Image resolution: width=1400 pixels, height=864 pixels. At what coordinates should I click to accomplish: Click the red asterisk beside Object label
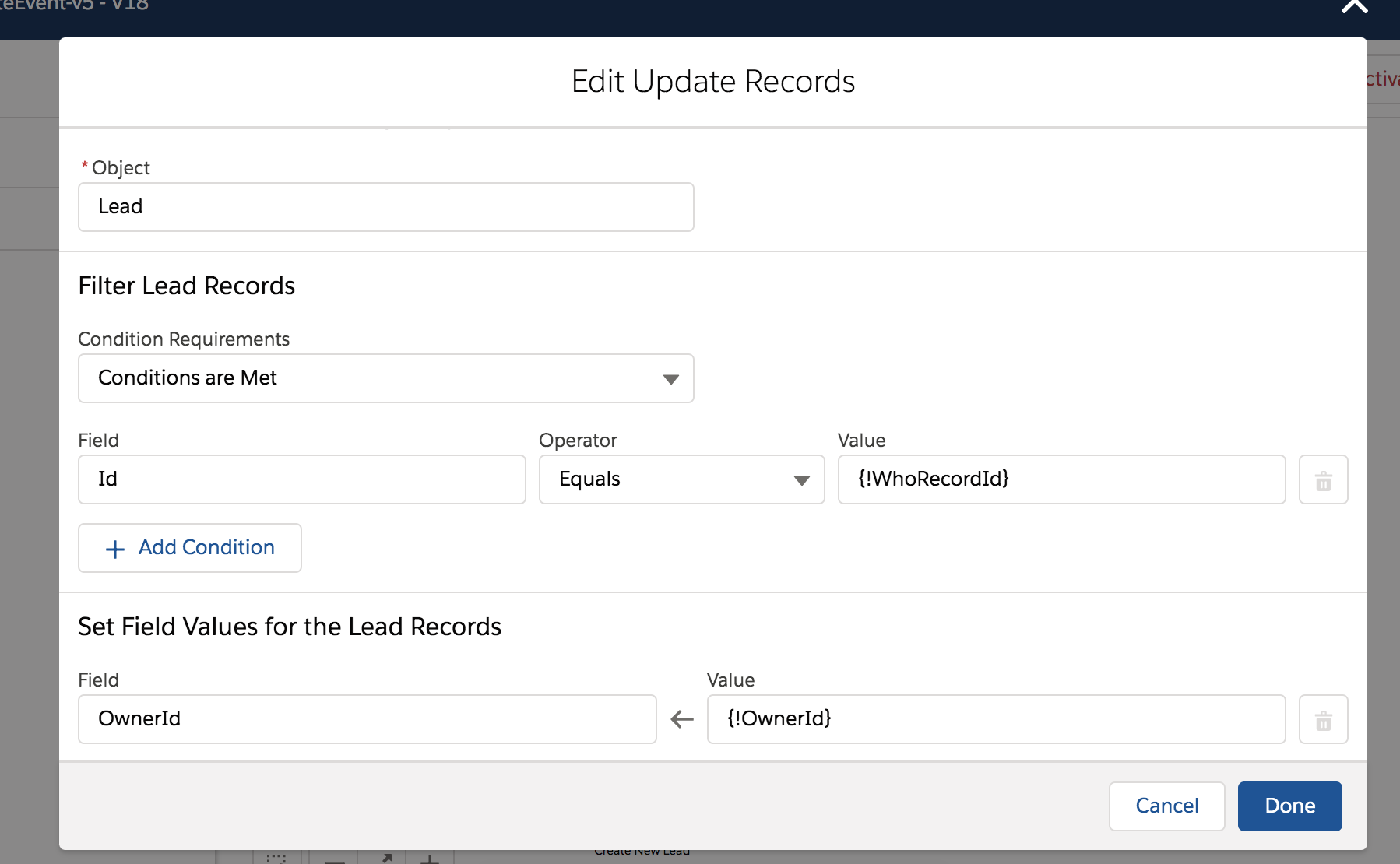(x=84, y=167)
